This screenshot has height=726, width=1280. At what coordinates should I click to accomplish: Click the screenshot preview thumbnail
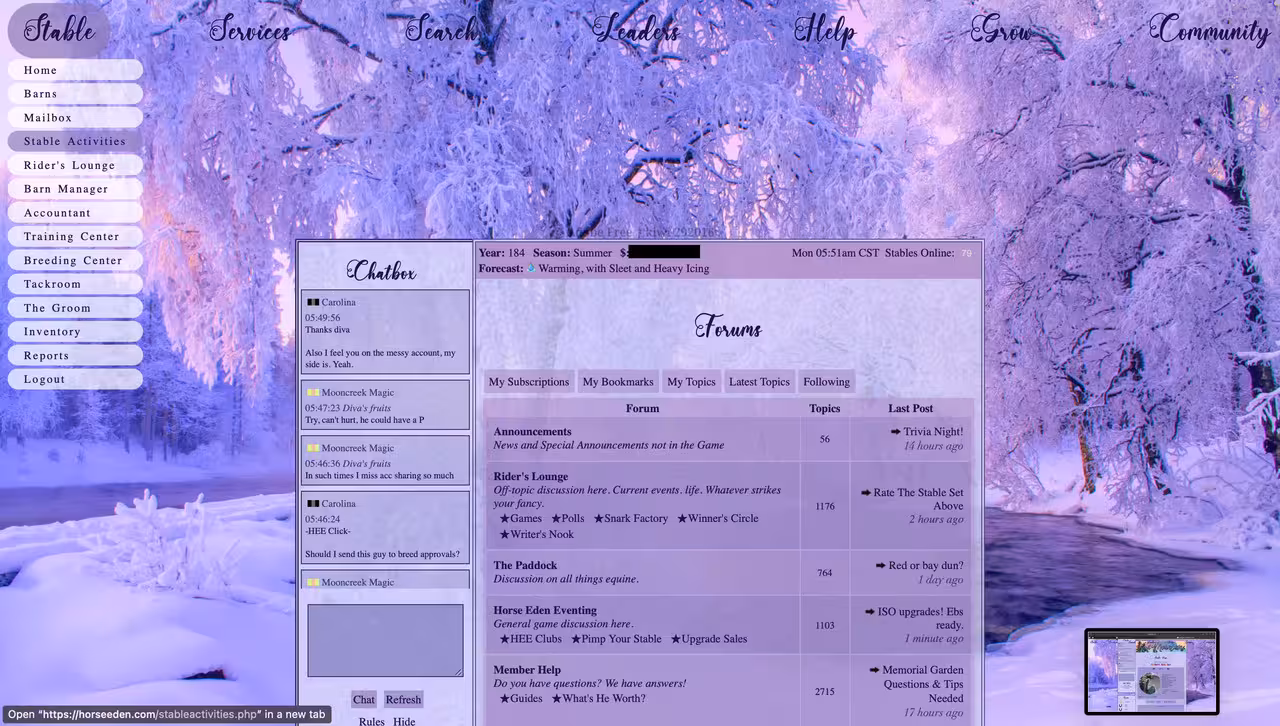tap(1152, 672)
